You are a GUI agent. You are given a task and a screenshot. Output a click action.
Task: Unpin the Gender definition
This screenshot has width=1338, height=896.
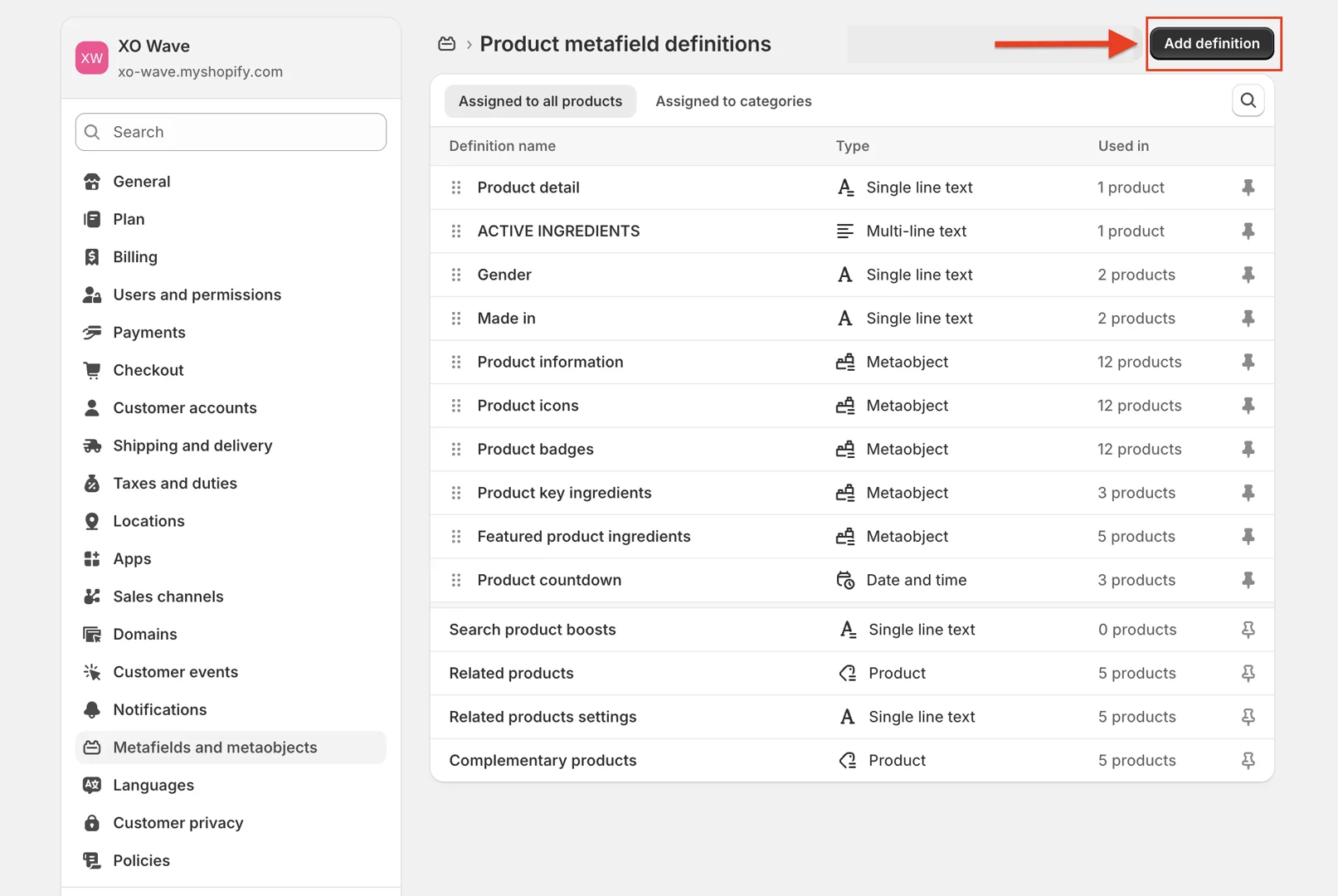pyautogui.click(x=1248, y=275)
